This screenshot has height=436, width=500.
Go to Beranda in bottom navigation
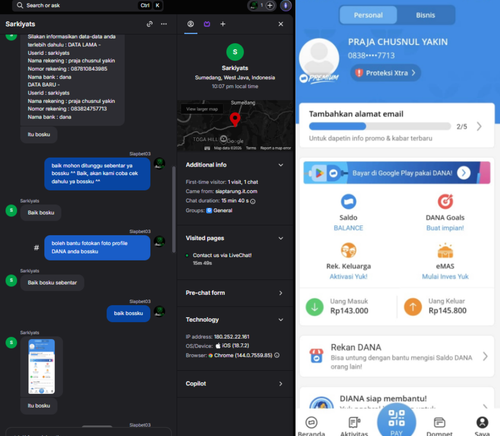[311, 426]
